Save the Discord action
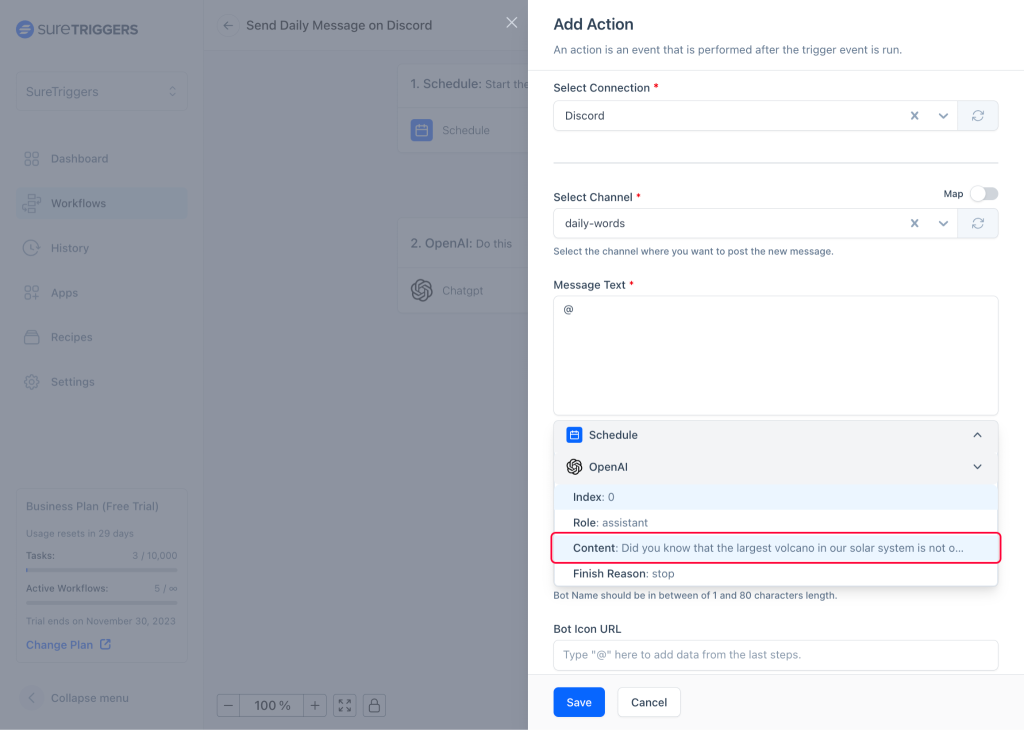1024x730 pixels. pos(578,702)
